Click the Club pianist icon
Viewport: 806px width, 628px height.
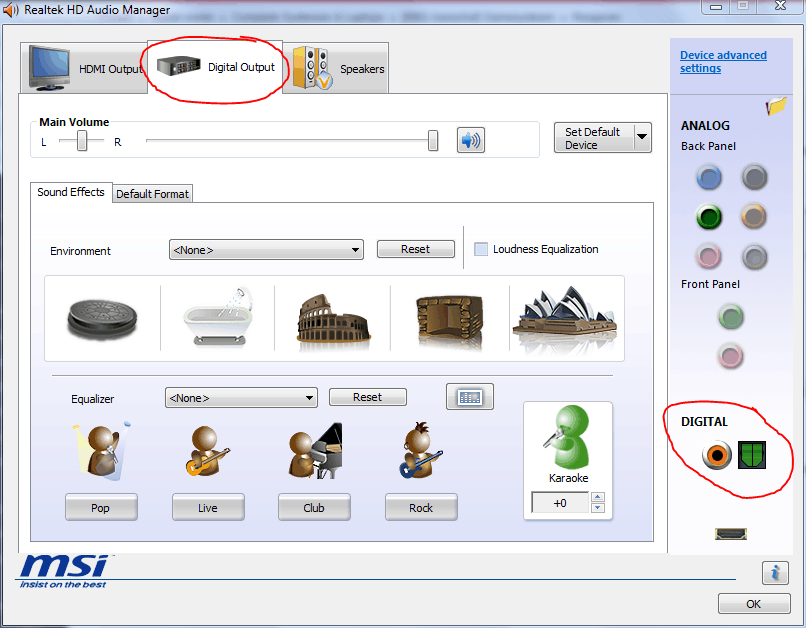(x=315, y=451)
